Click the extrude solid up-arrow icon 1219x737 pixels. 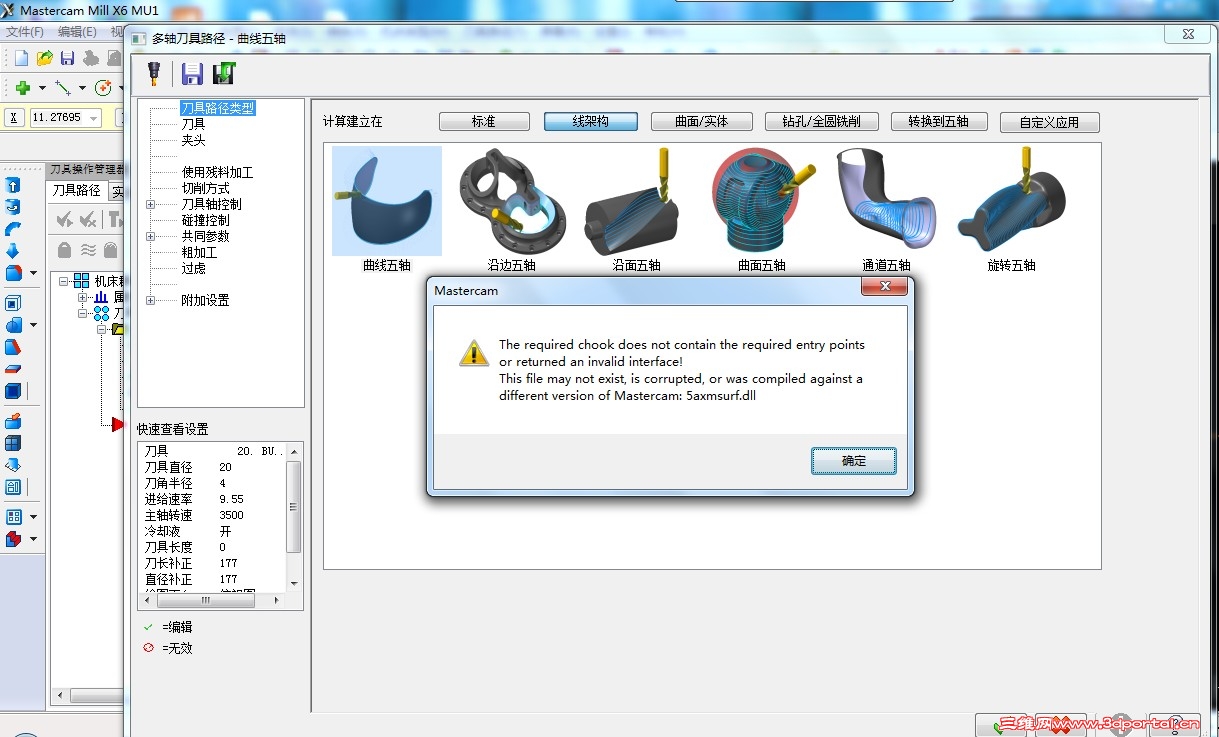(x=13, y=185)
